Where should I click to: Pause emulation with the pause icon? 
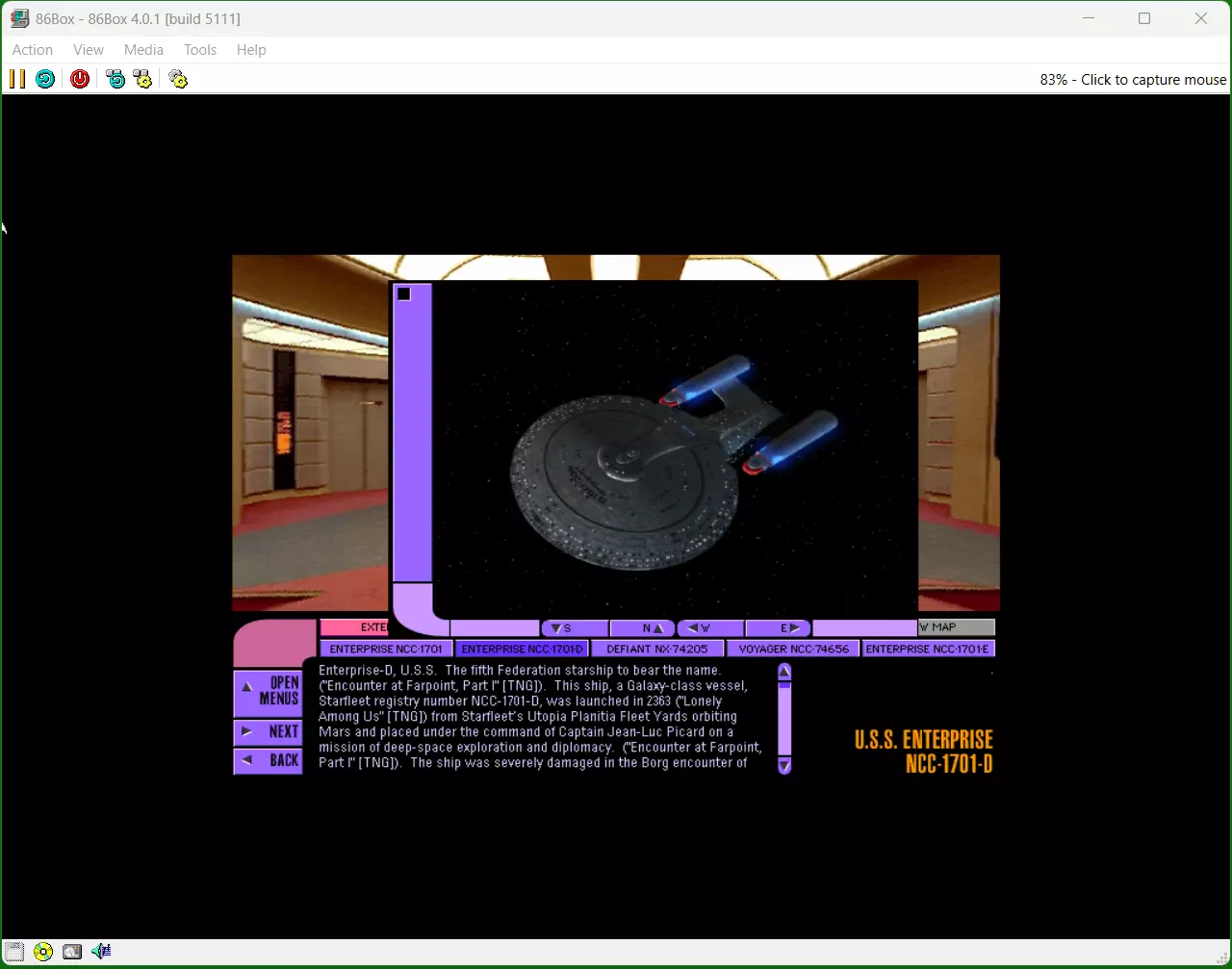(17, 79)
